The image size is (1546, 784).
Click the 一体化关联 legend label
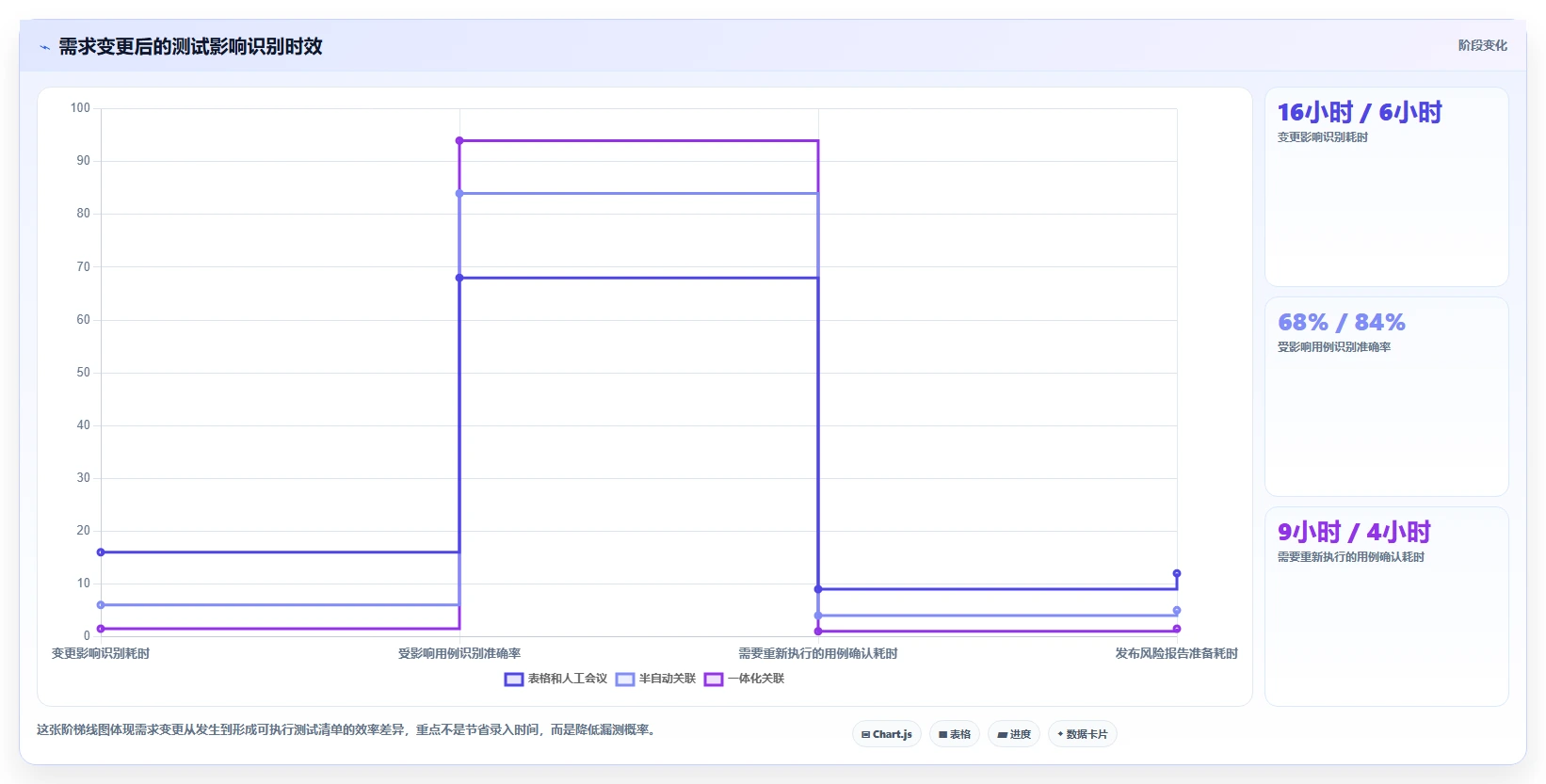(756, 679)
